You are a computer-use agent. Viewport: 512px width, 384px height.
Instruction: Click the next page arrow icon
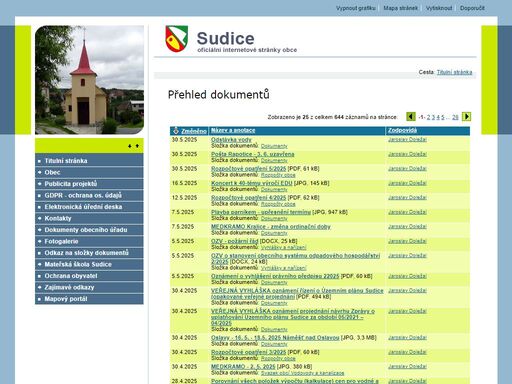click(x=466, y=117)
